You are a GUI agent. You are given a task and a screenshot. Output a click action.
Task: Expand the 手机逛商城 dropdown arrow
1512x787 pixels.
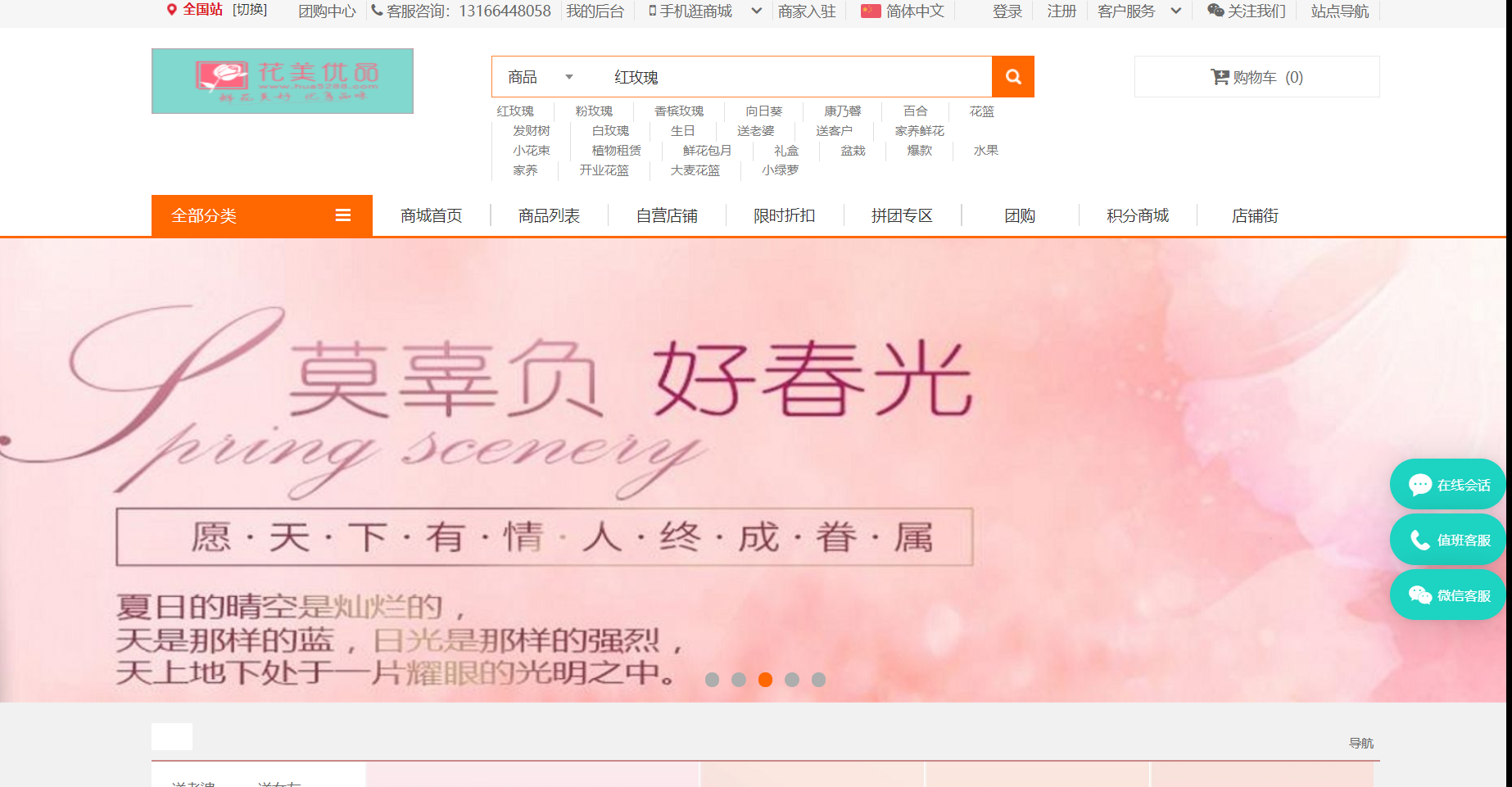pyautogui.click(x=757, y=11)
